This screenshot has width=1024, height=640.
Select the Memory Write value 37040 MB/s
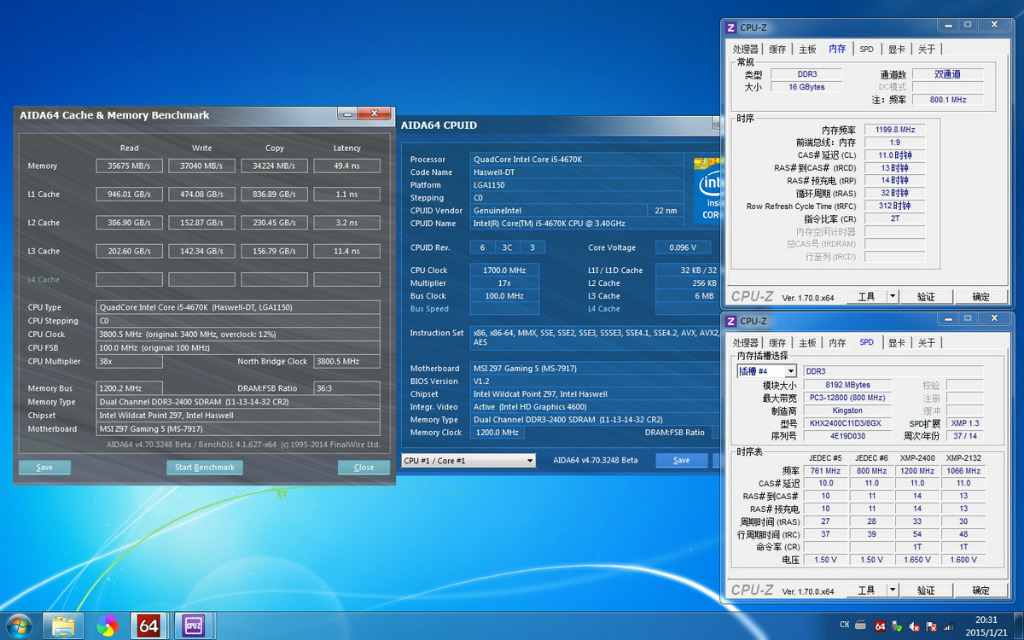tap(202, 166)
